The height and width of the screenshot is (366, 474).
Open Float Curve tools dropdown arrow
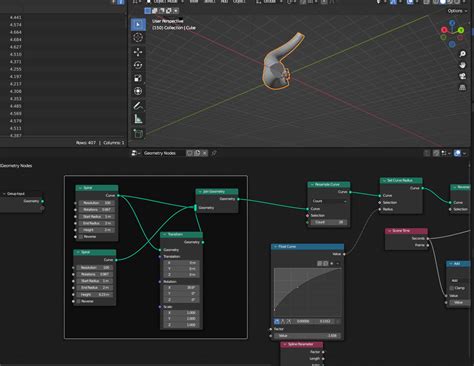338,263
